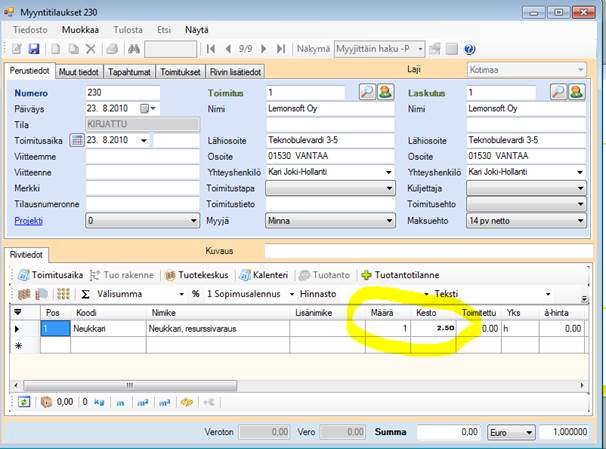The image size is (606, 449).
Task: Go to the next record arrow
Action: click(265, 49)
